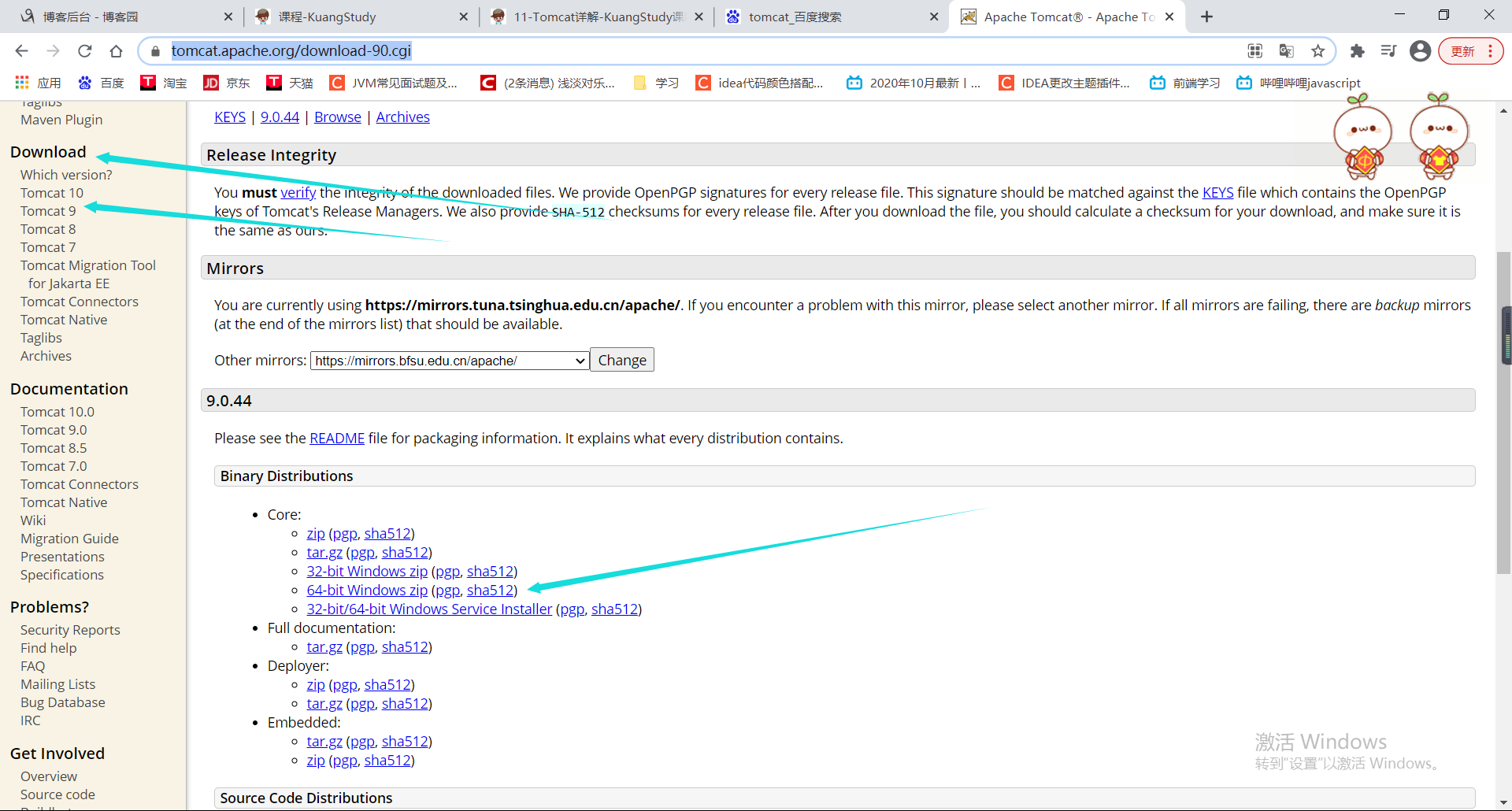
Task: Open Maven Plugin in the sidebar
Action: point(61,120)
